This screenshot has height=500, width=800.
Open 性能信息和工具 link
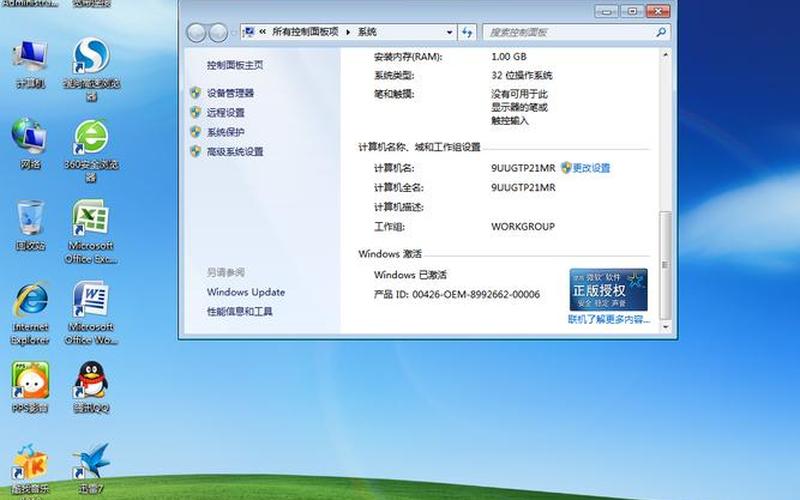(239, 312)
